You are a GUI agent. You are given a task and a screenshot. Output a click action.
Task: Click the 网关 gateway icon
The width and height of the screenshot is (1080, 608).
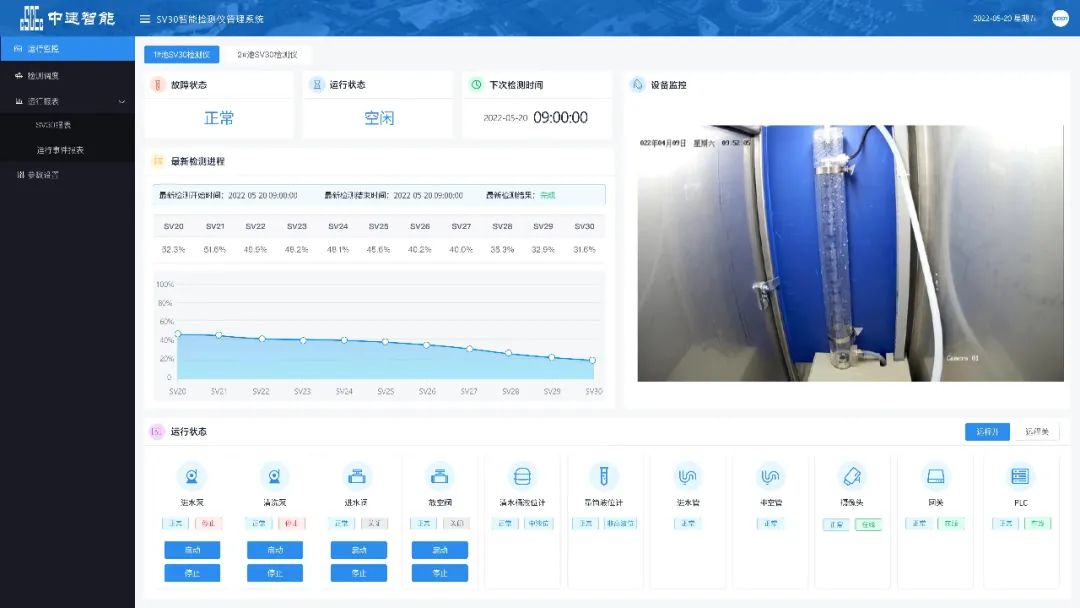(936, 476)
